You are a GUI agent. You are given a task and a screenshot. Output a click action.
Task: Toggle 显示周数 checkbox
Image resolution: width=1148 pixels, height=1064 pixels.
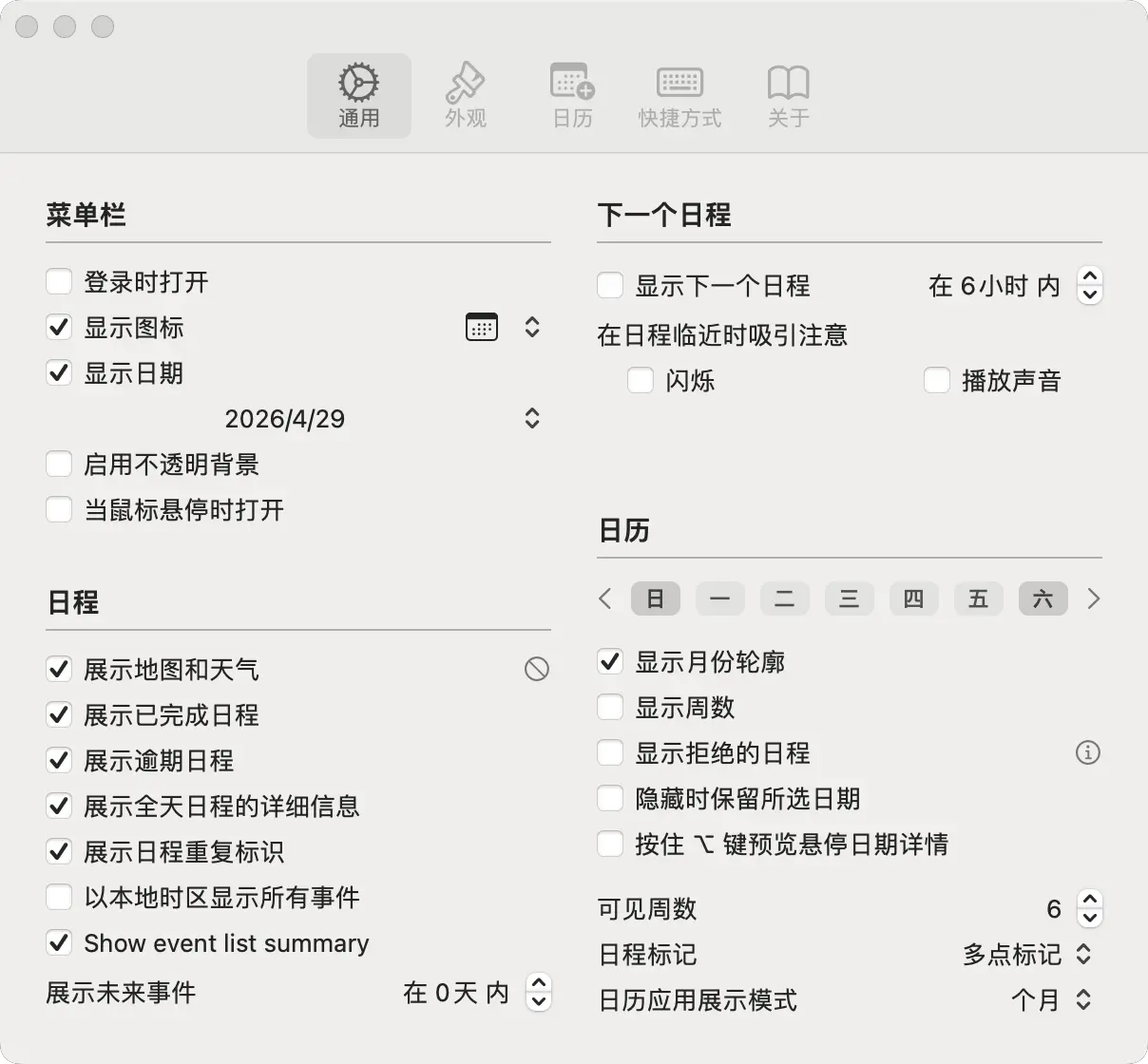[610, 708]
